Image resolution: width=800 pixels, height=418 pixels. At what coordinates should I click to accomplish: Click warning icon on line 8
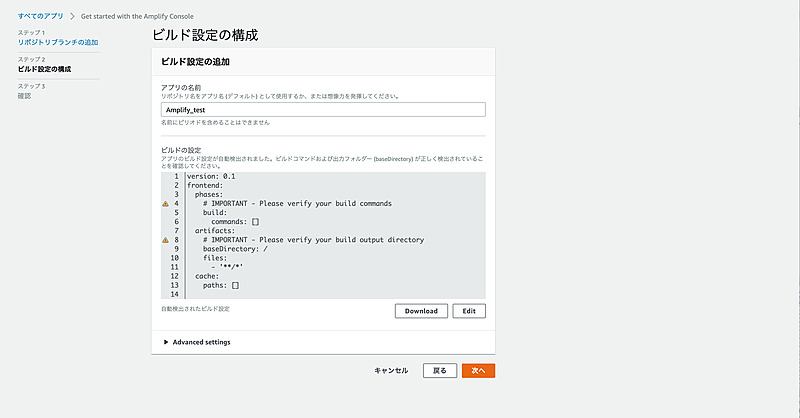[165, 240]
